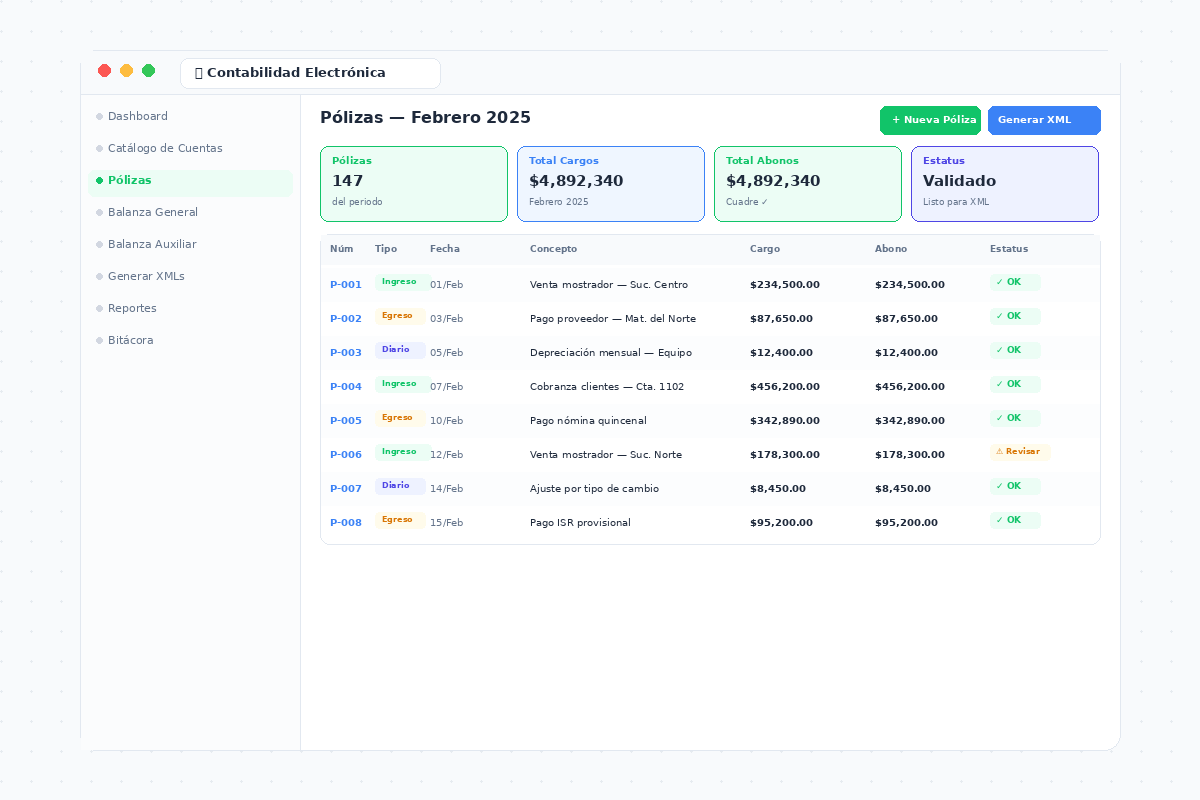Click the OK status on row P-001
The width and height of the screenshot is (1200, 800).
tap(1014, 282)
